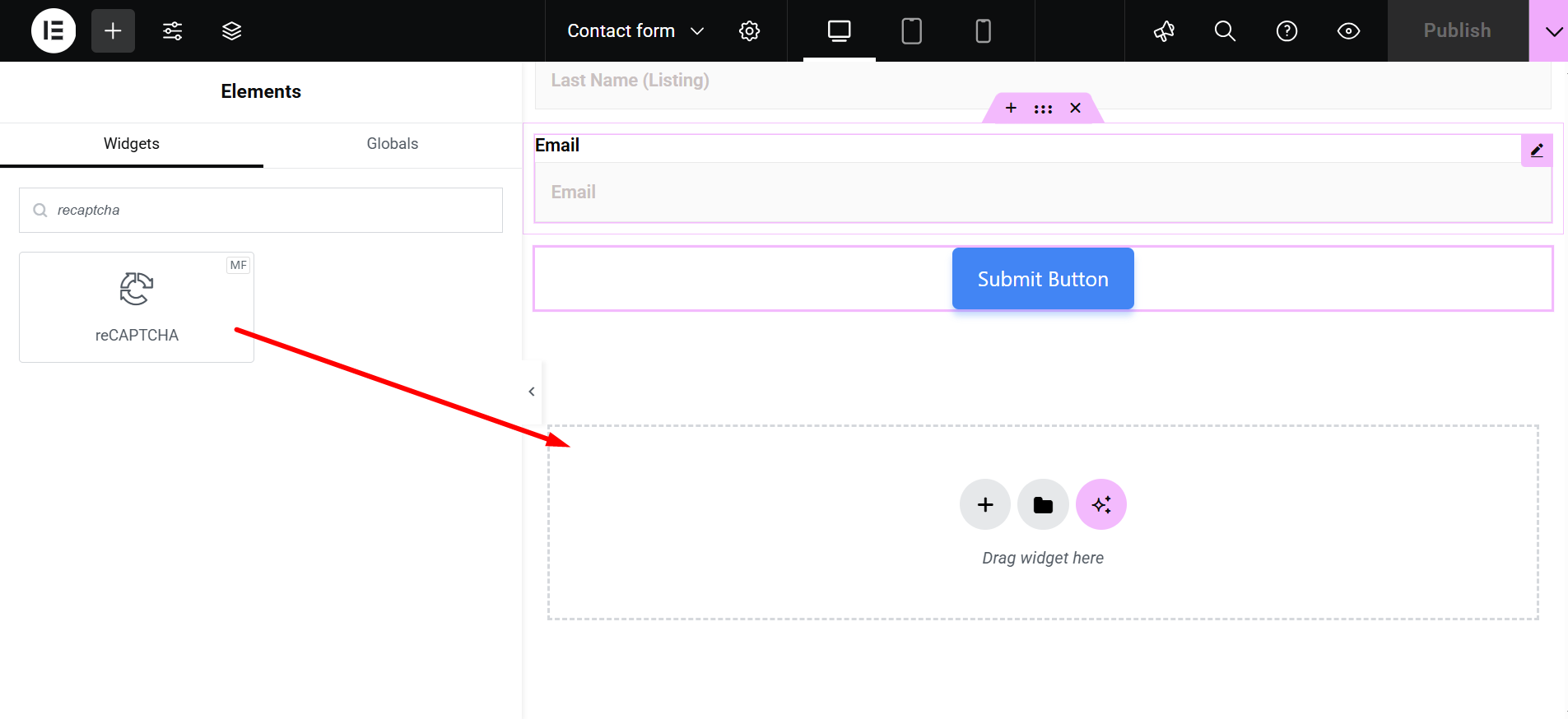Click the Elementor logo icon
Screen dimensions: 1568x719
click(x=54, y=30)
